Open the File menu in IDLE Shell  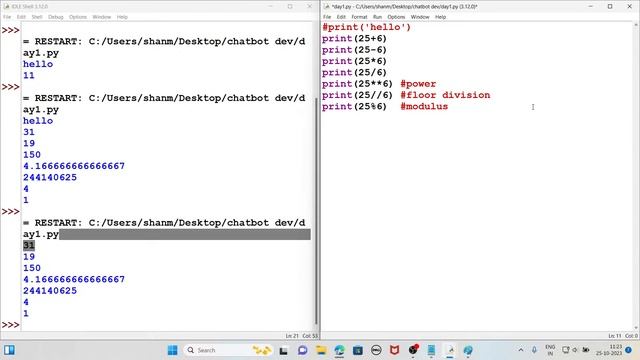click(7, 17)
